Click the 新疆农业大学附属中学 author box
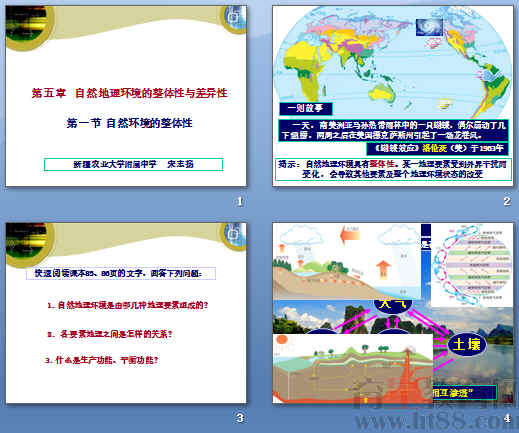This screenshot has height=433, width=519. 133,164
